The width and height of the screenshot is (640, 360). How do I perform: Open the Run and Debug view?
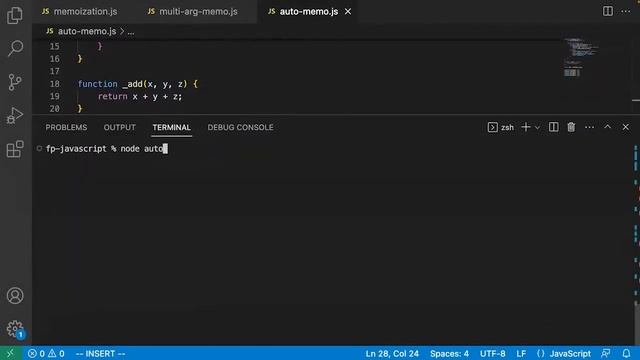[x=15, y=116]
